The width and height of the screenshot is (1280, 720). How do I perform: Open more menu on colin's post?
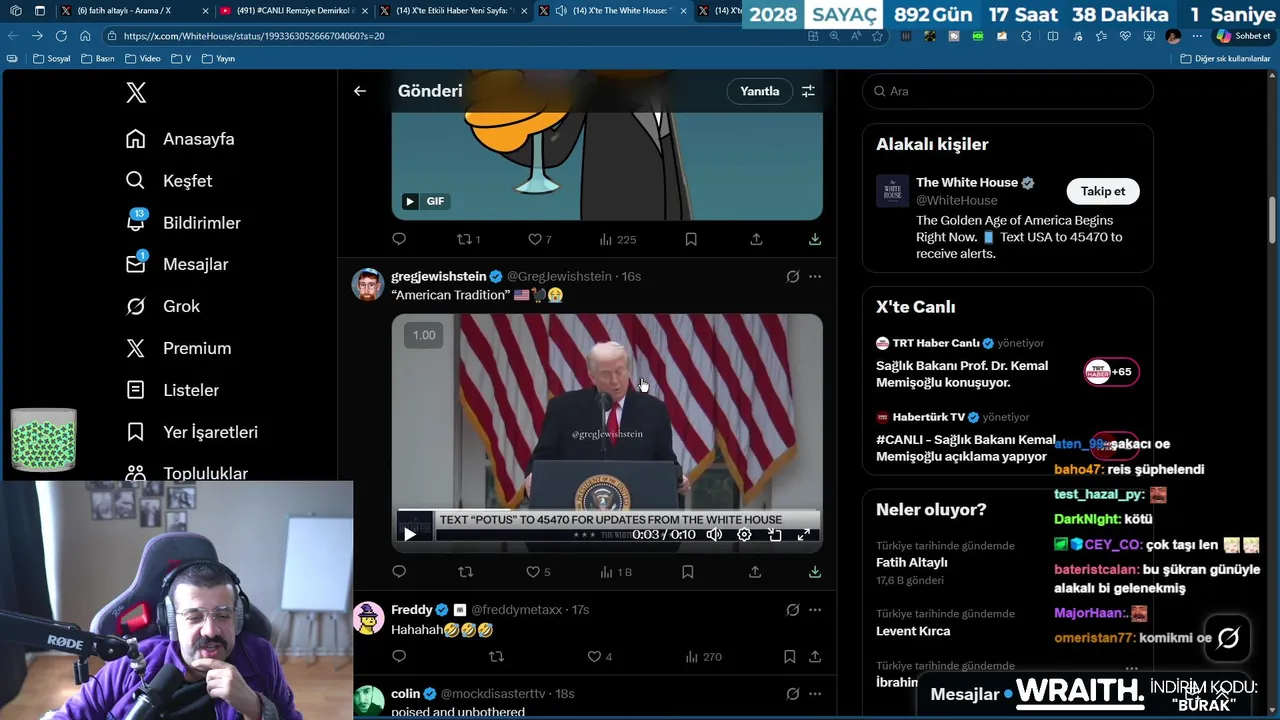click(x=815, y=694)
